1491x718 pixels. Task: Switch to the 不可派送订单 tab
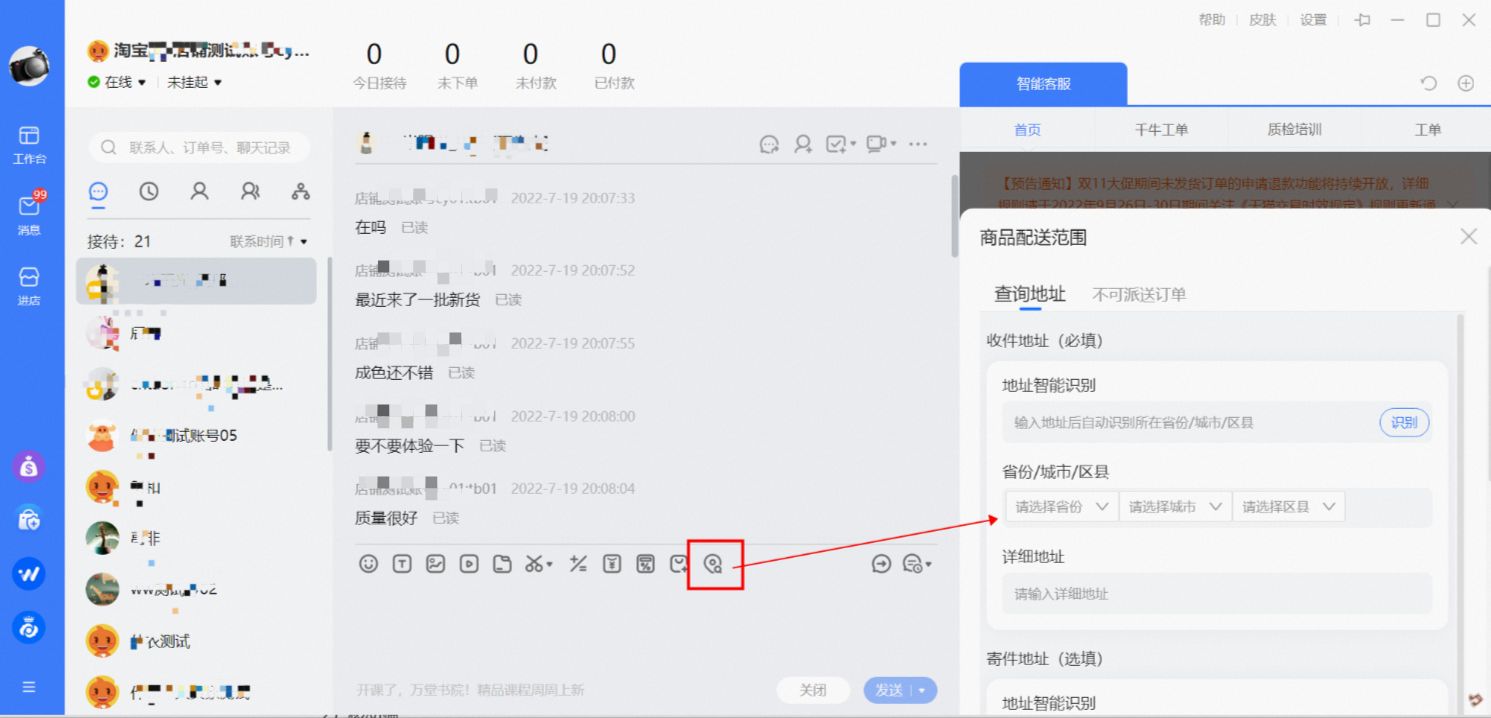1139,294
